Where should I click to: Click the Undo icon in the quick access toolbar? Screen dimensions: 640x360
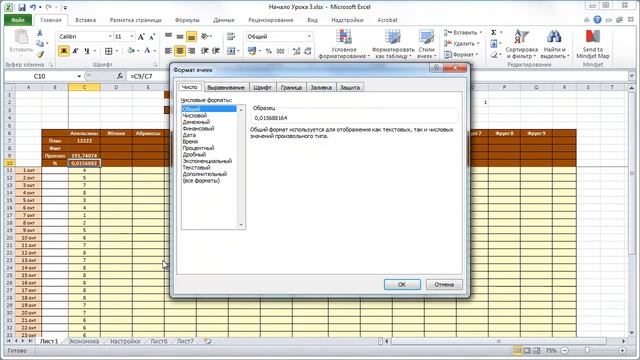[x=33, y=7]
